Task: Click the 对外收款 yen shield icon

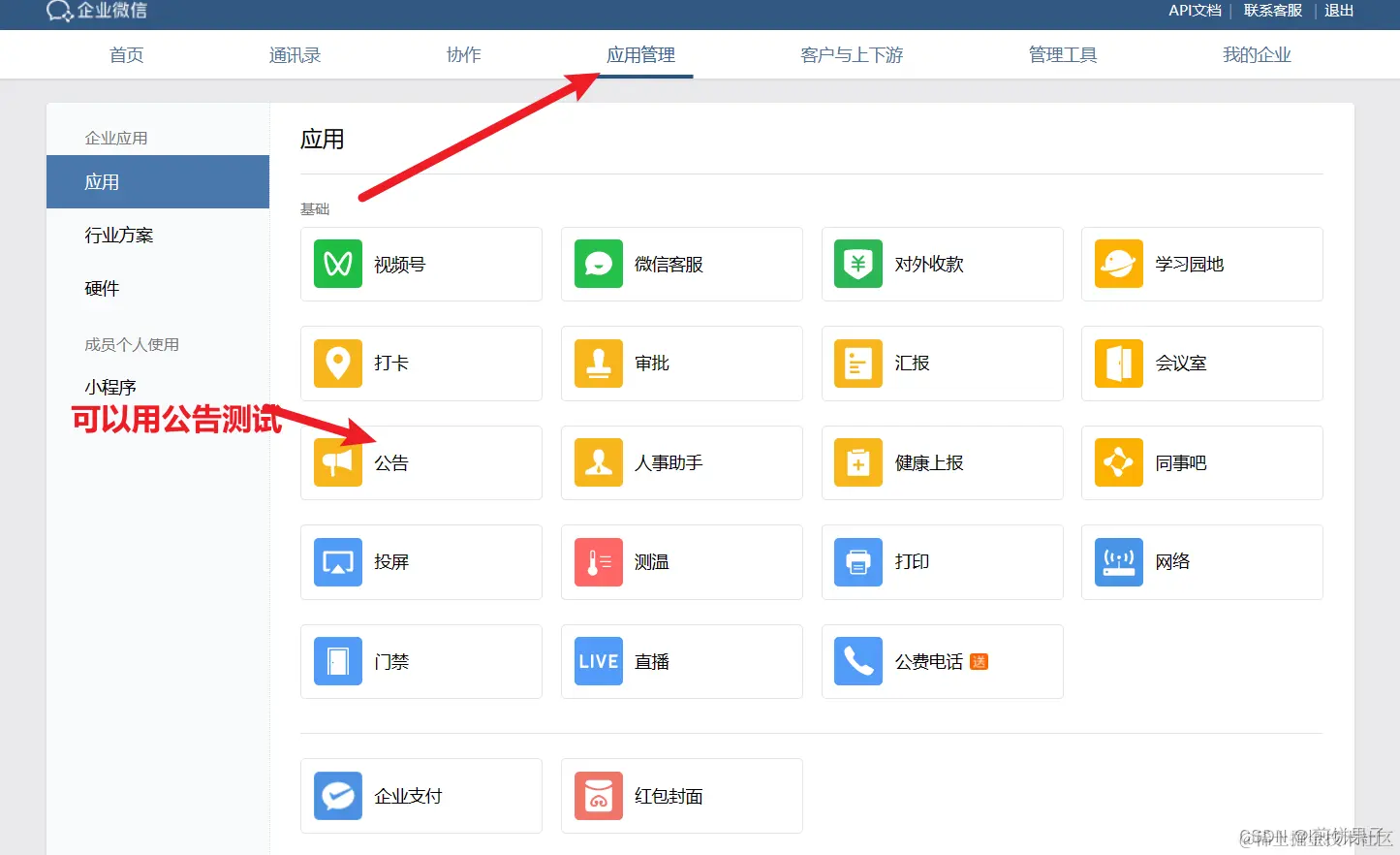Action: pos(857,264)
